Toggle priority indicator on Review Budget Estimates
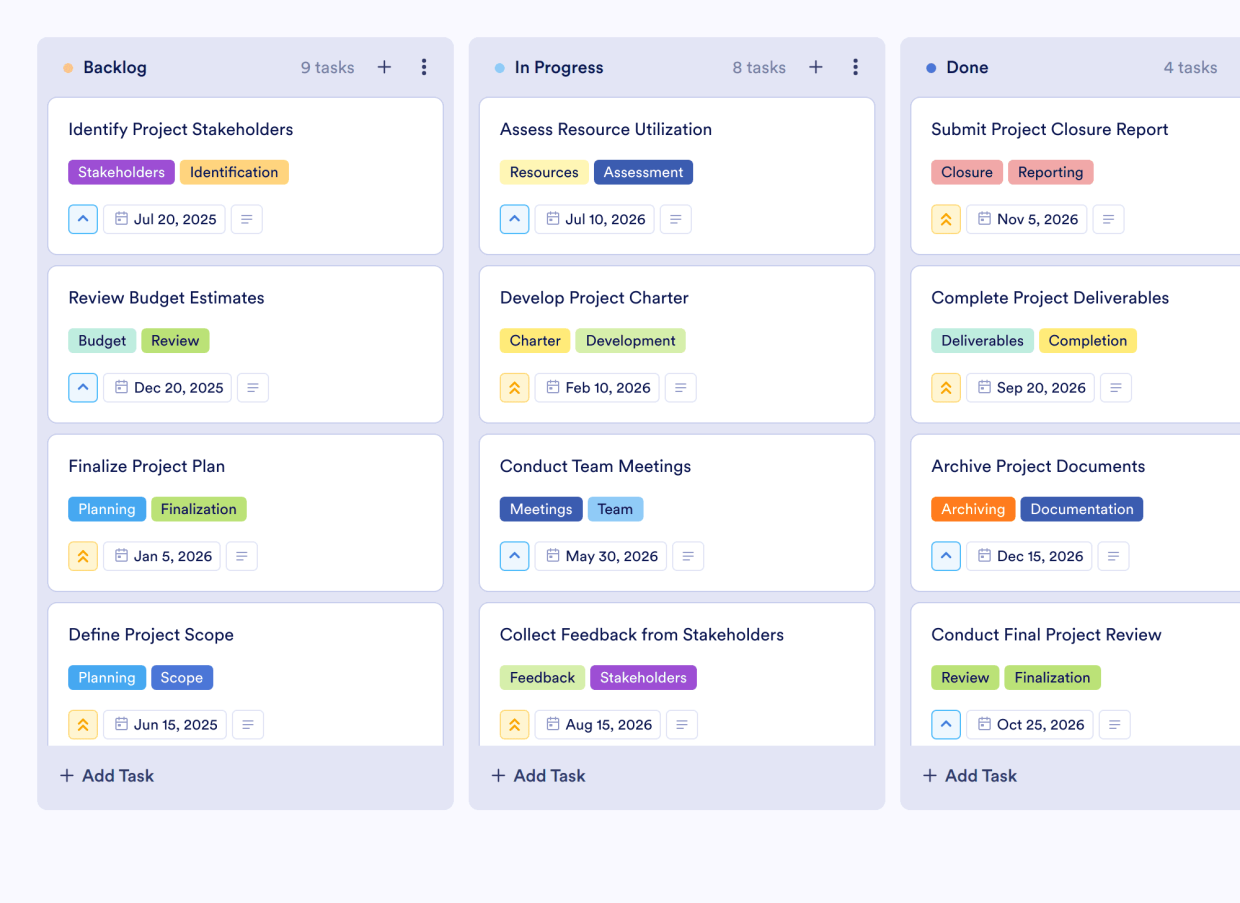 83,387
